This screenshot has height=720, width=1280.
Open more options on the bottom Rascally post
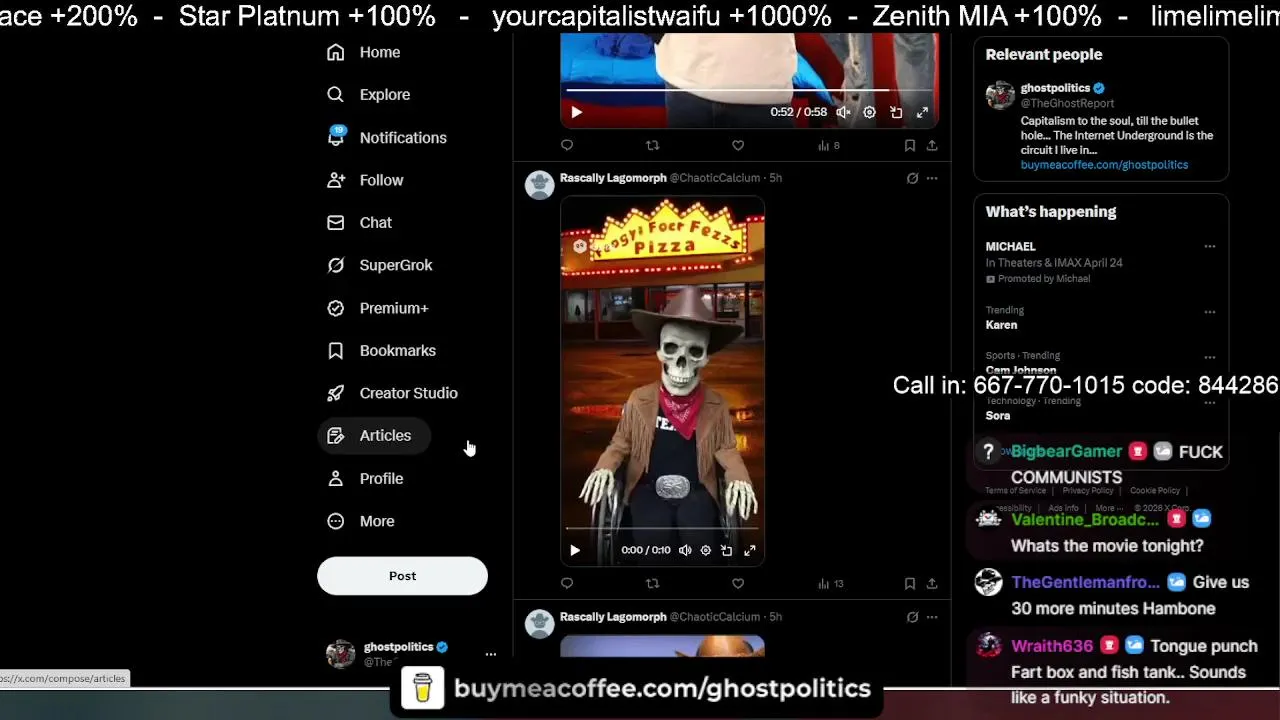(932, 617)
